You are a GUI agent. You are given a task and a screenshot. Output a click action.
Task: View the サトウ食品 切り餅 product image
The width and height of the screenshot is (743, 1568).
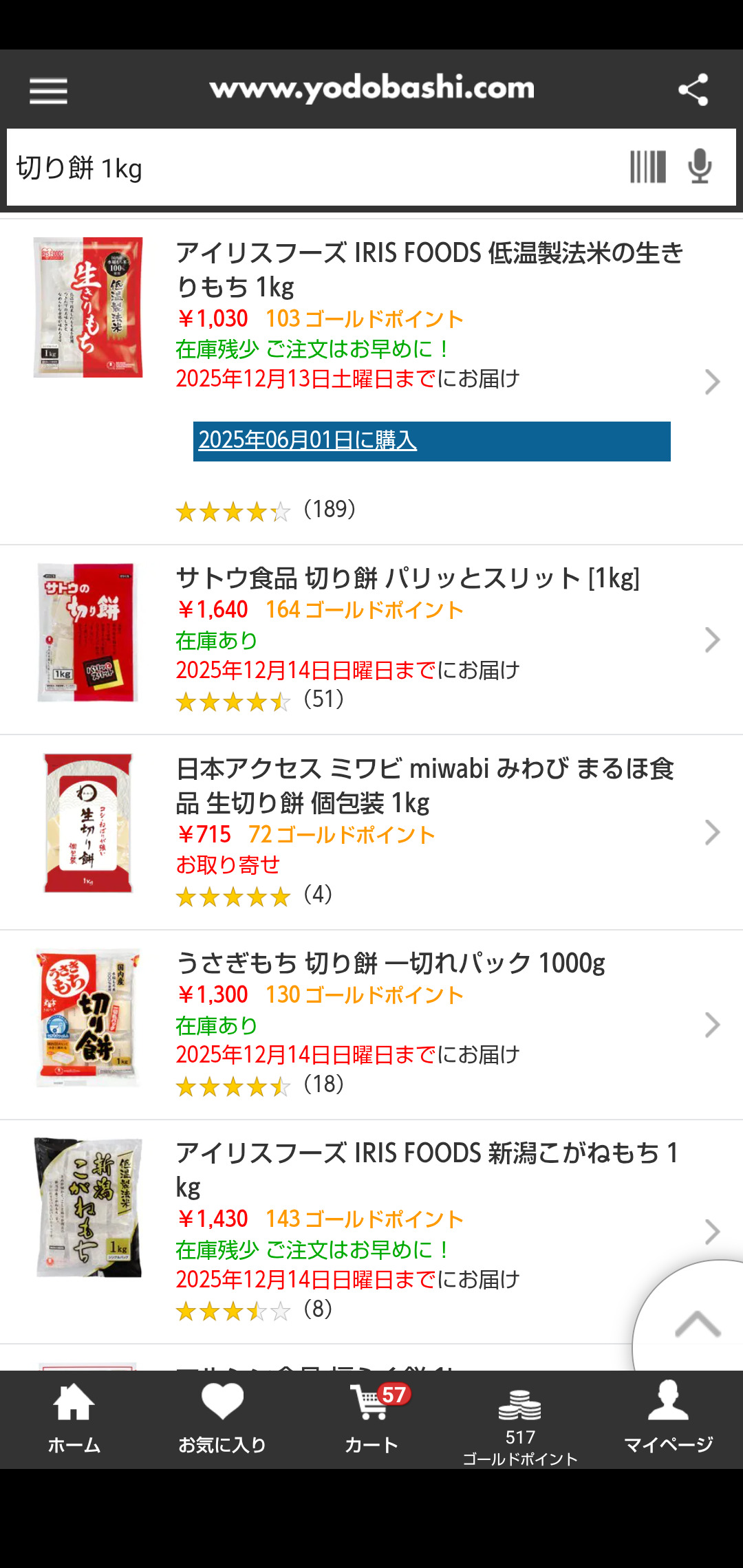coord(88,633)
